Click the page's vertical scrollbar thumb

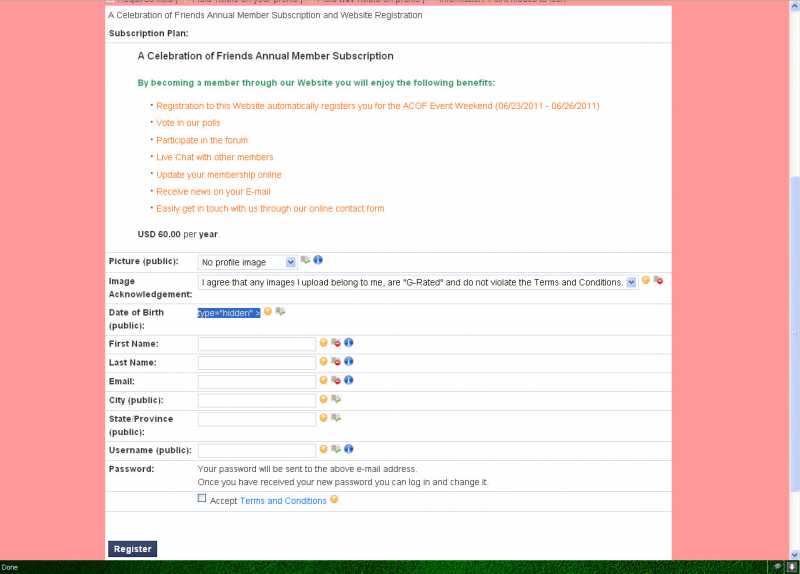point(794,334)
